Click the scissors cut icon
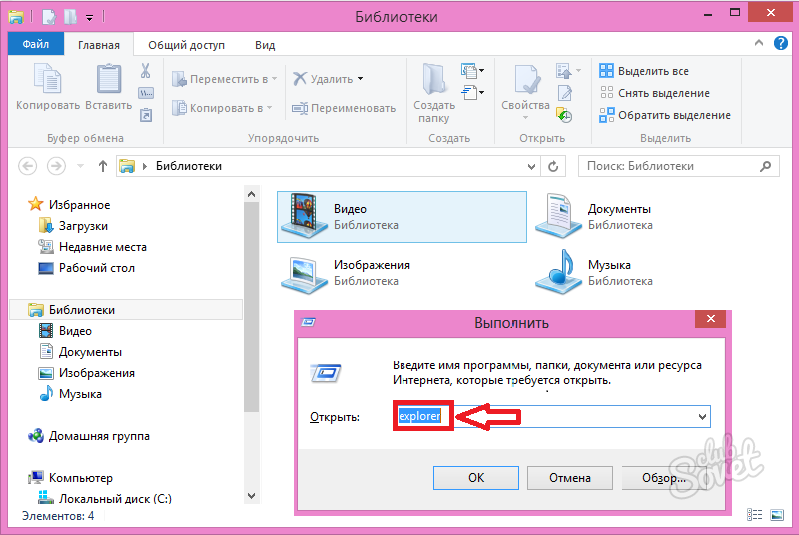 click(x=146, y=71)
